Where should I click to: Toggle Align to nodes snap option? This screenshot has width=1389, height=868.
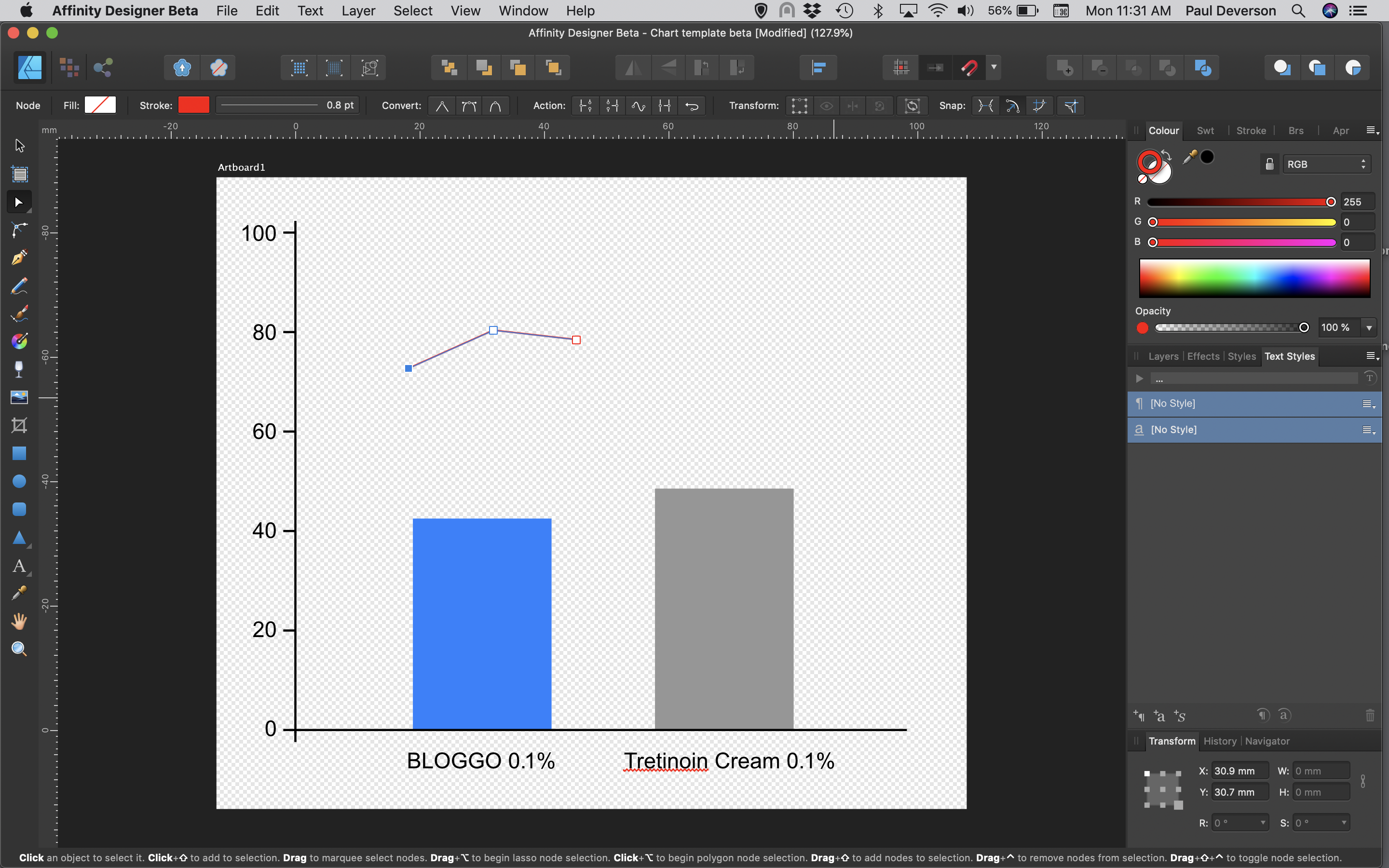click(x=985, y=106)
